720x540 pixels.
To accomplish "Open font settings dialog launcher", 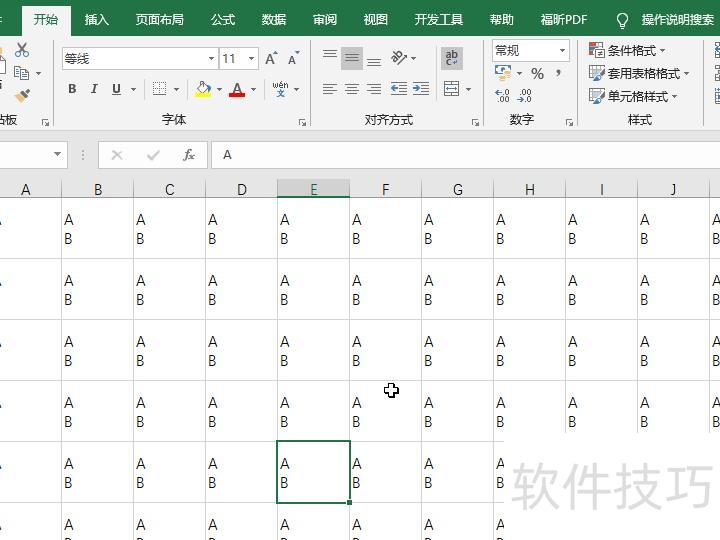I will [x=302, y=122].
